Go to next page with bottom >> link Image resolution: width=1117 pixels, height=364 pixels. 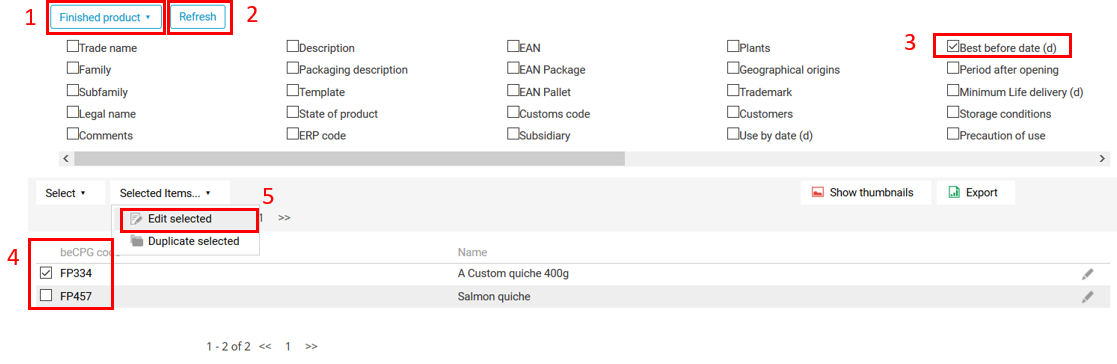click(311, 346)
